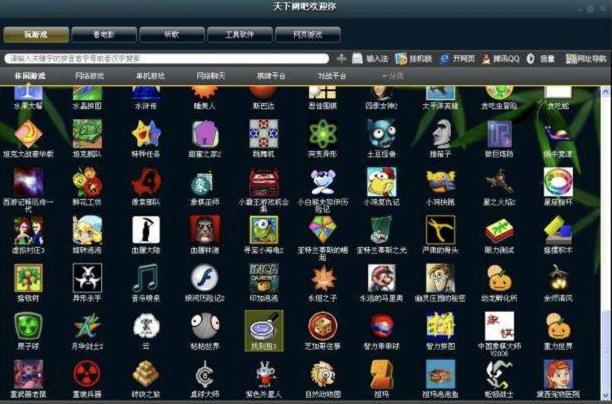Open the white sheep 云 game icon
612x404 pixels.
(146, 326)
